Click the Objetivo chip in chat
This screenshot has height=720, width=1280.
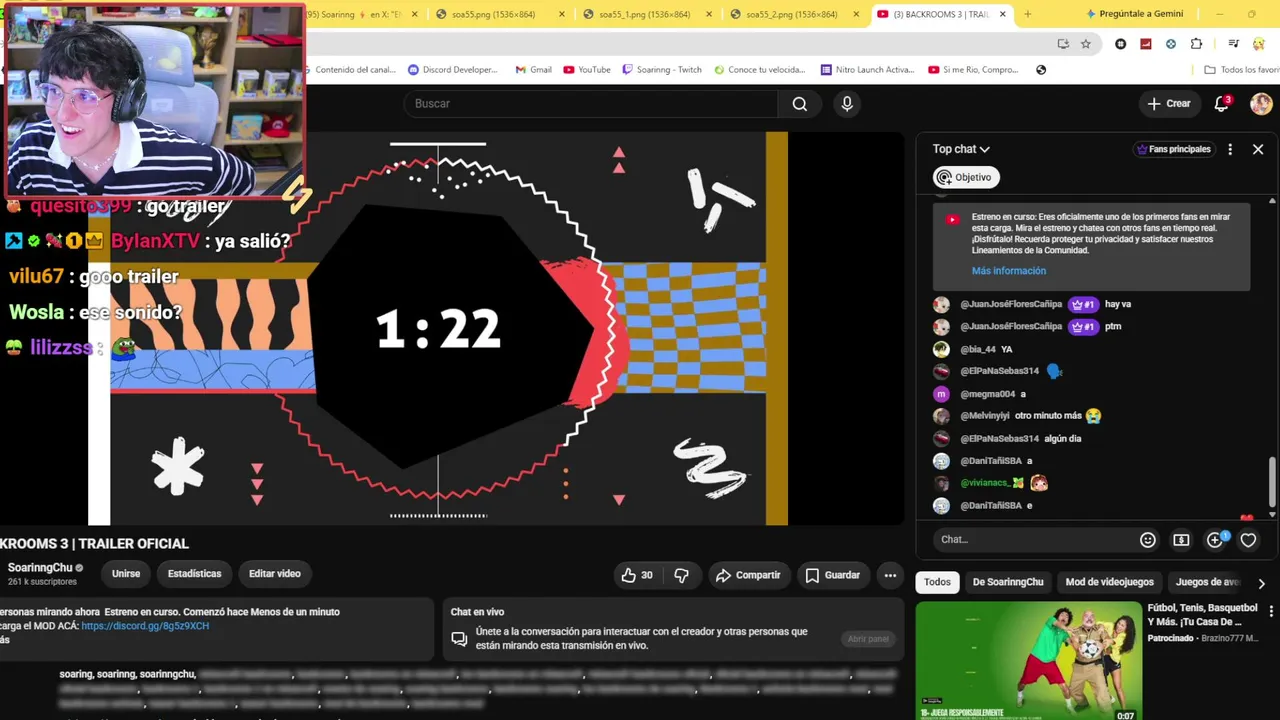(964, 177)
